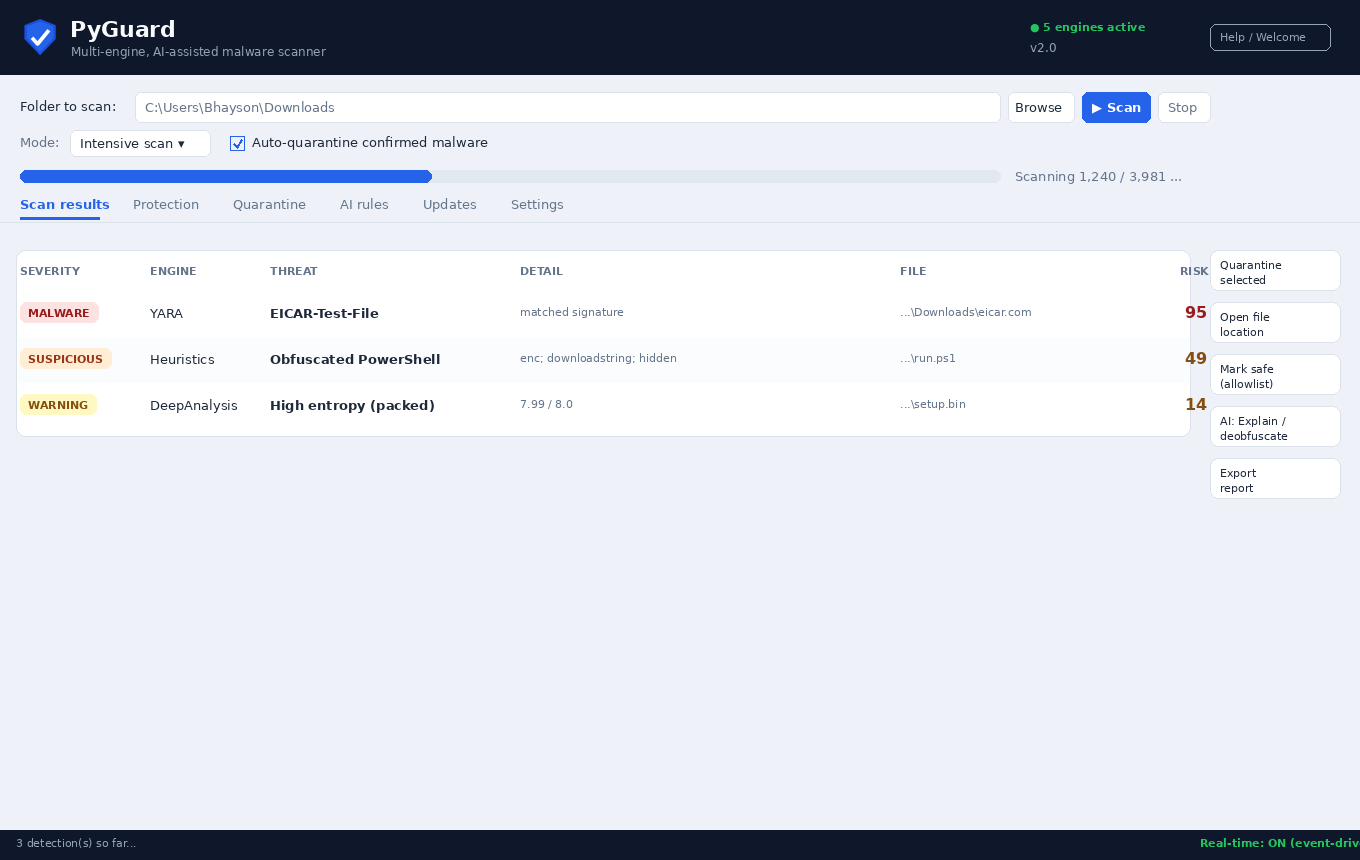
Task: Open Help / Welcome
Action: 1270,37
